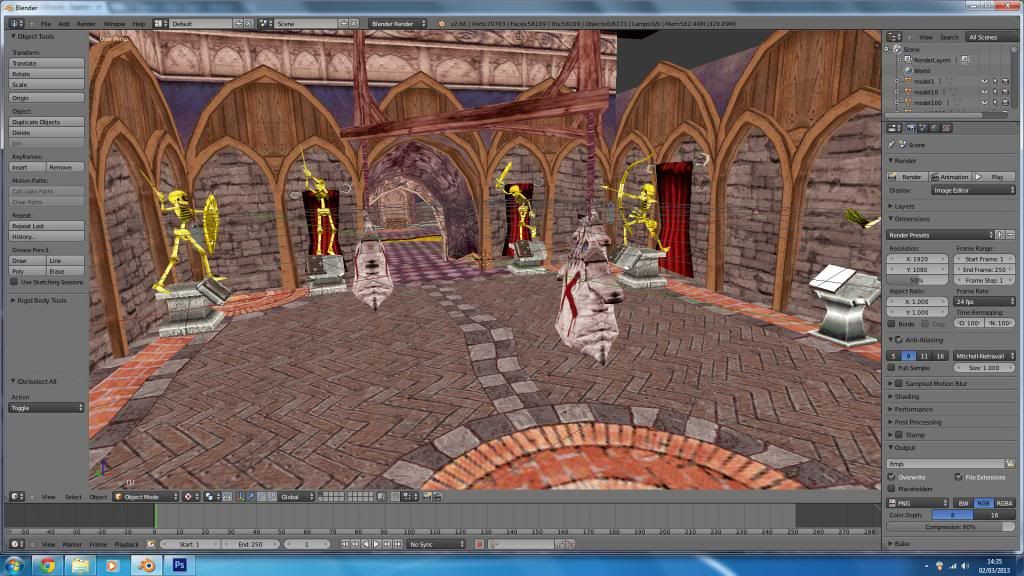Enable the Full Sample checkbox
Screen dimensions: 1024x576
point(892,368)
